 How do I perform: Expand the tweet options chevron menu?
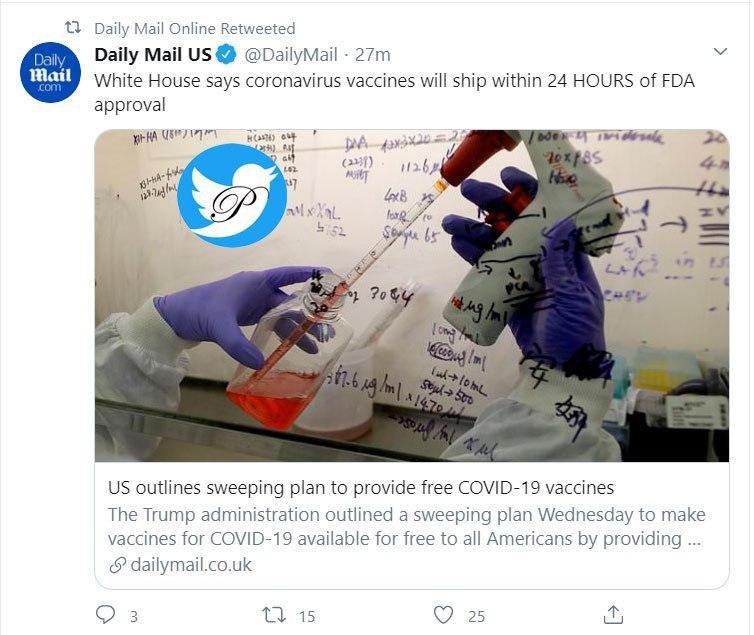pyautogui.click(x=720, y=51)
